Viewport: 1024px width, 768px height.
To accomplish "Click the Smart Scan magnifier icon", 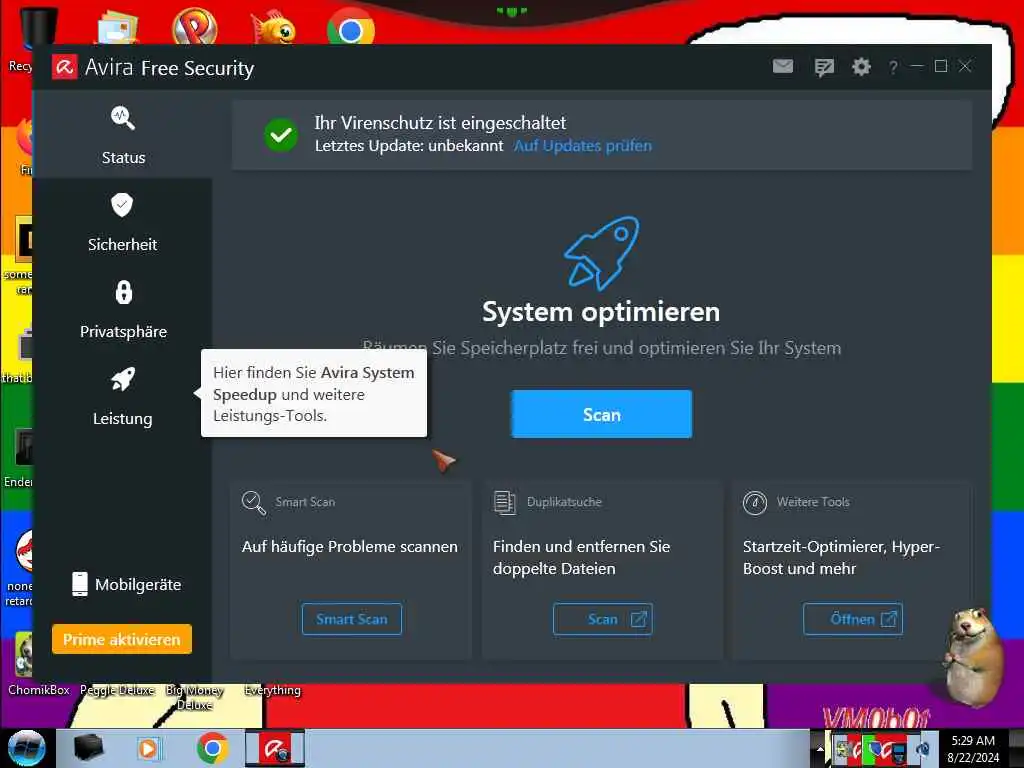I will (x=253, y=503).
